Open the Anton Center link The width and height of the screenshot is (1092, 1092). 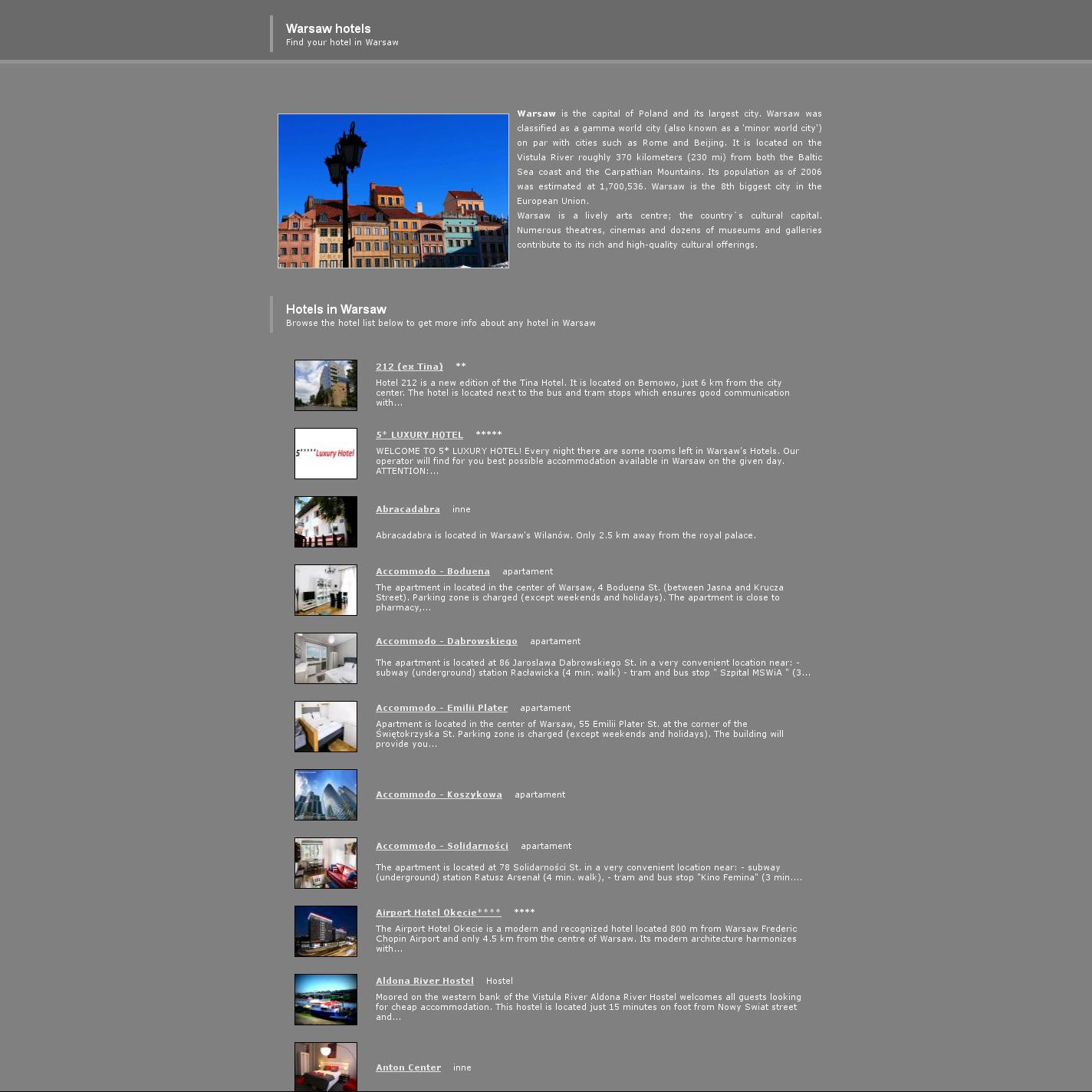(x=408, y=1067)
